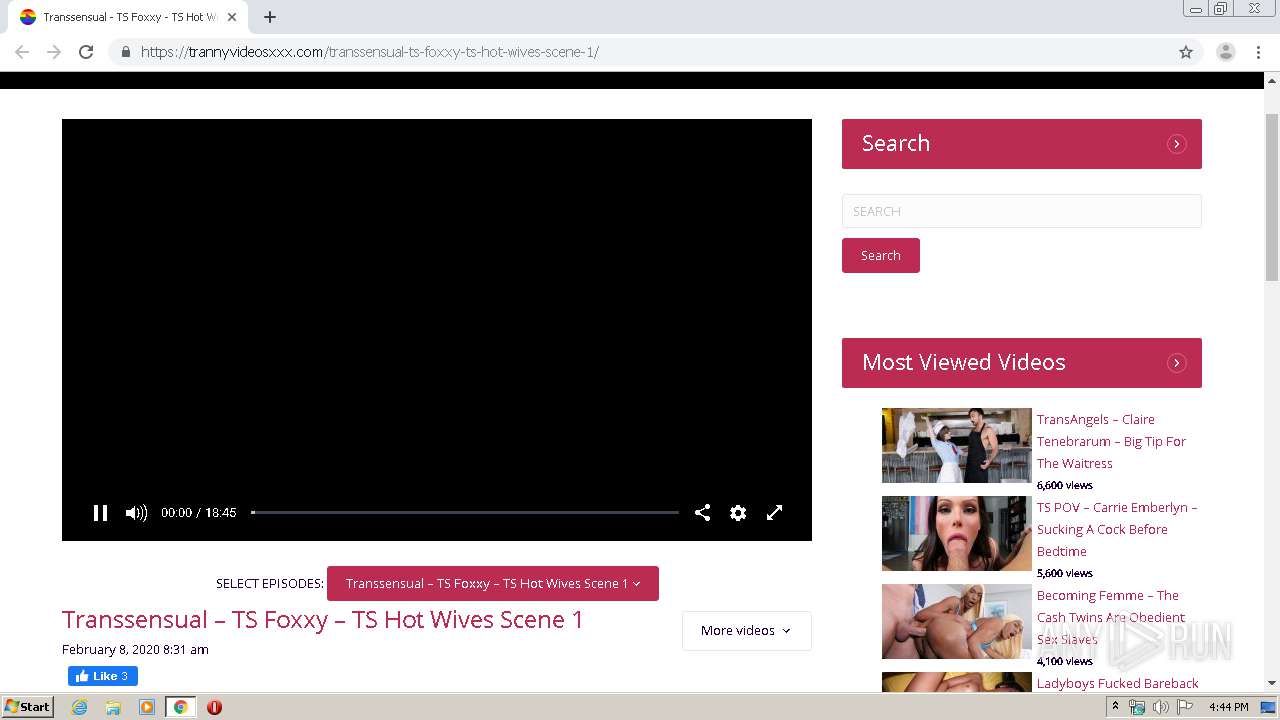Click the show desktop tray icon

[x=1268, y=707]
